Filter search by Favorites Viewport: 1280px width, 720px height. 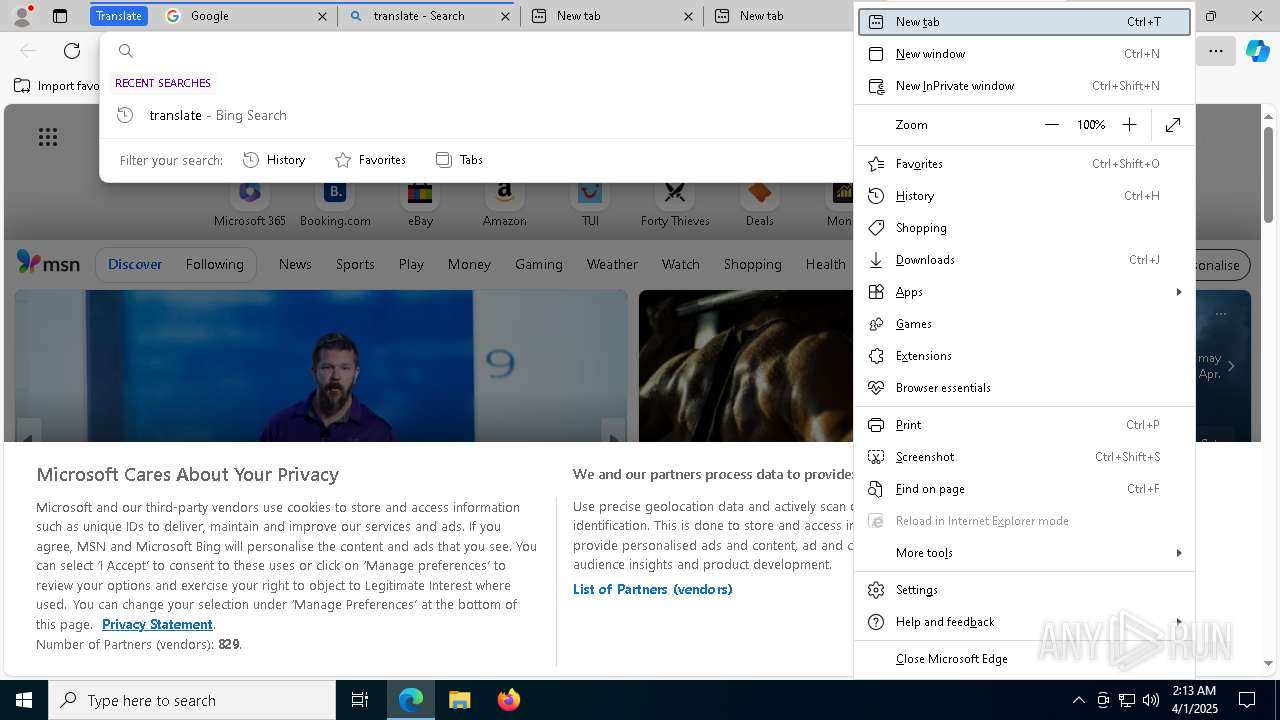click(370, 160)
